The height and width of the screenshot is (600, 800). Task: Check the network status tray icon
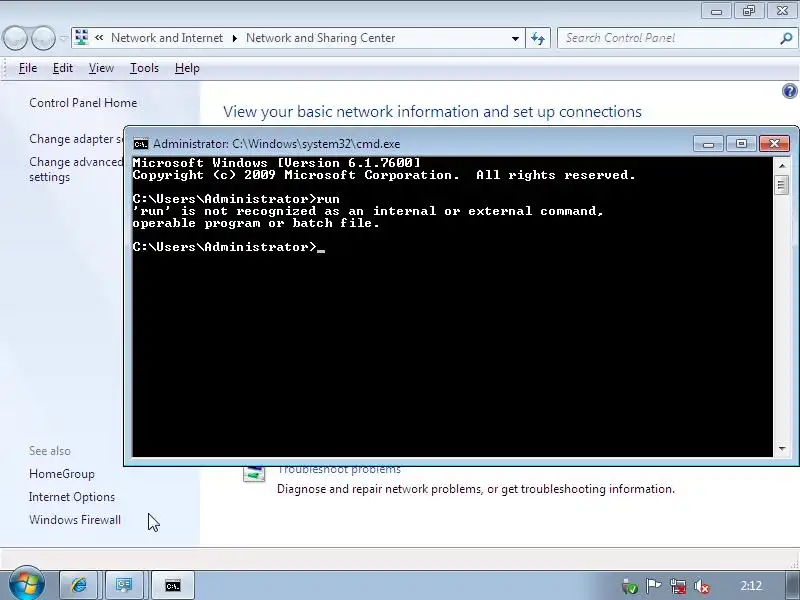point(678,586)
